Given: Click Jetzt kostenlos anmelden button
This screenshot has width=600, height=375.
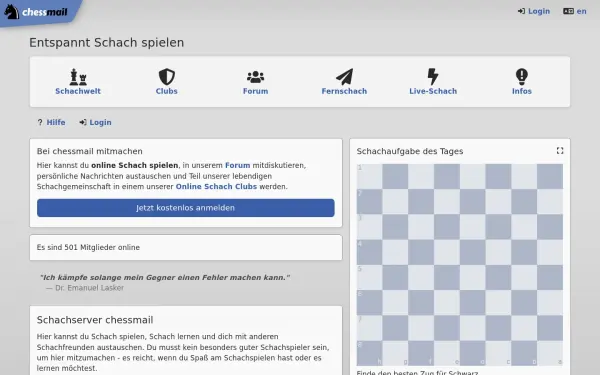Looking at the screenshot, I should click(186, 208).
